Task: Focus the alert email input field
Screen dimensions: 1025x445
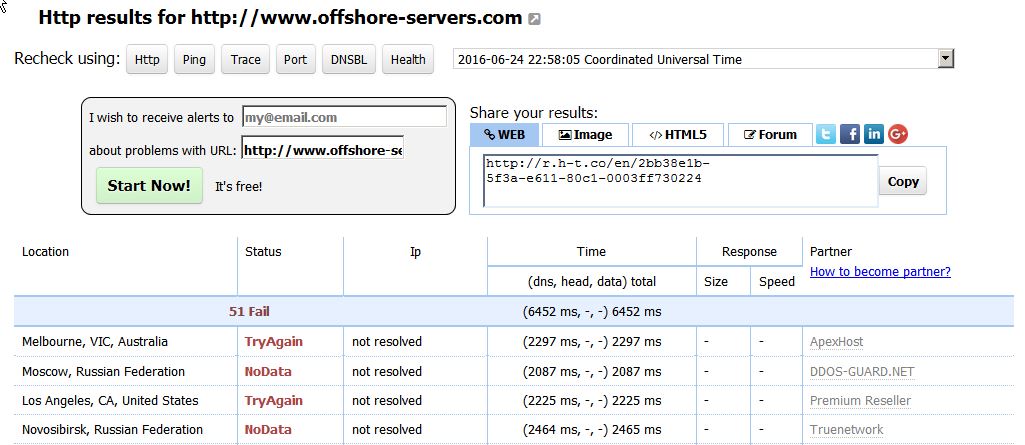Action: coord(344,117)
